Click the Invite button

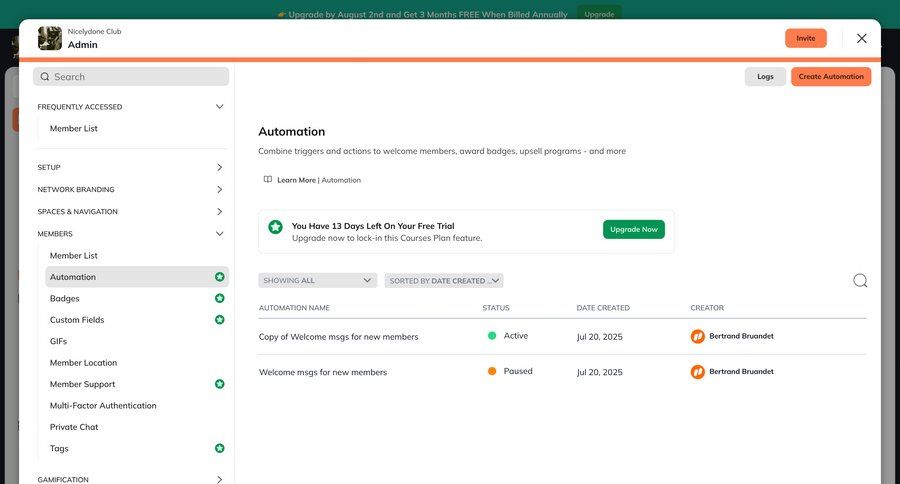click(806, 38)
